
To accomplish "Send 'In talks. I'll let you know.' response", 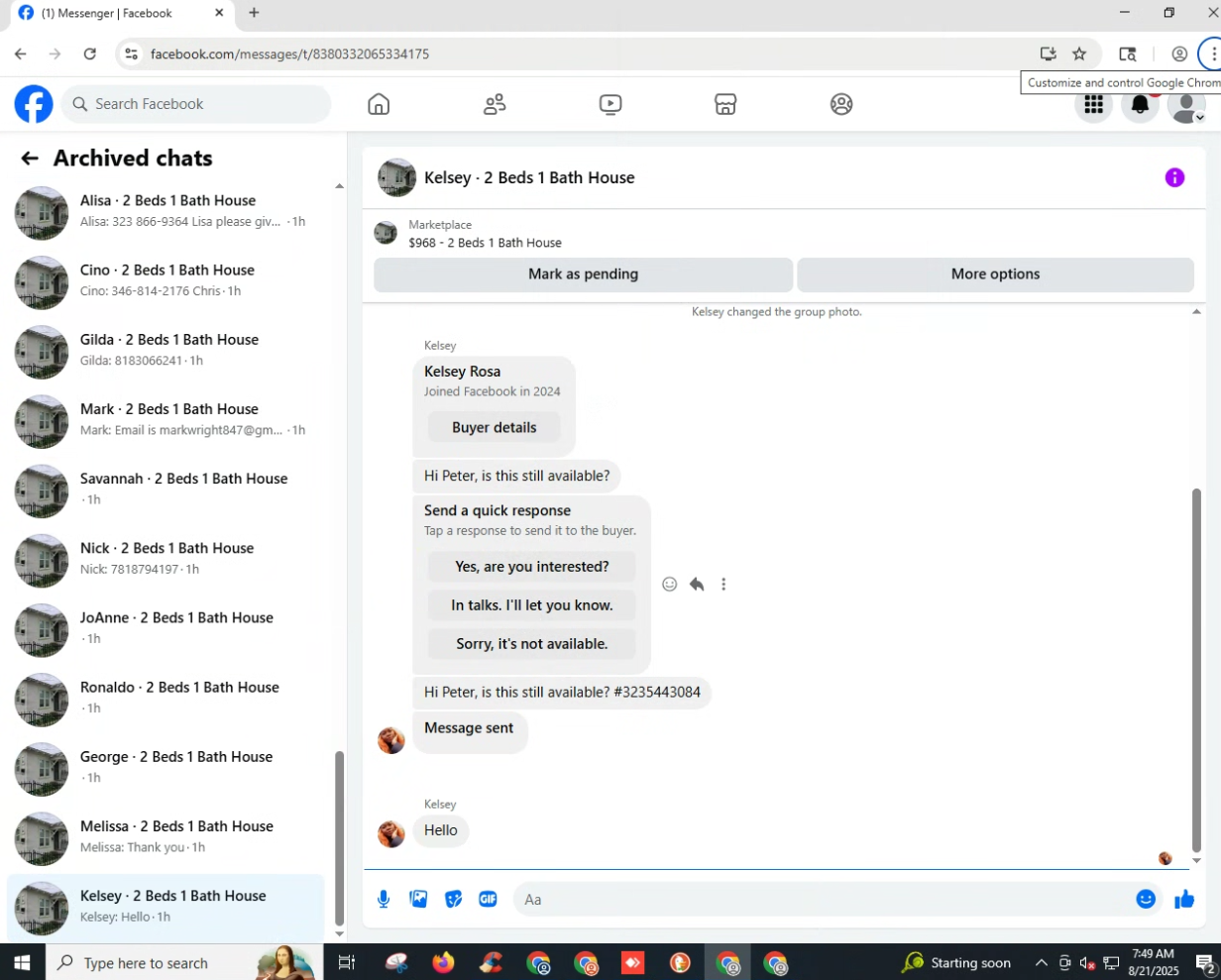I will tap(532, 605).
